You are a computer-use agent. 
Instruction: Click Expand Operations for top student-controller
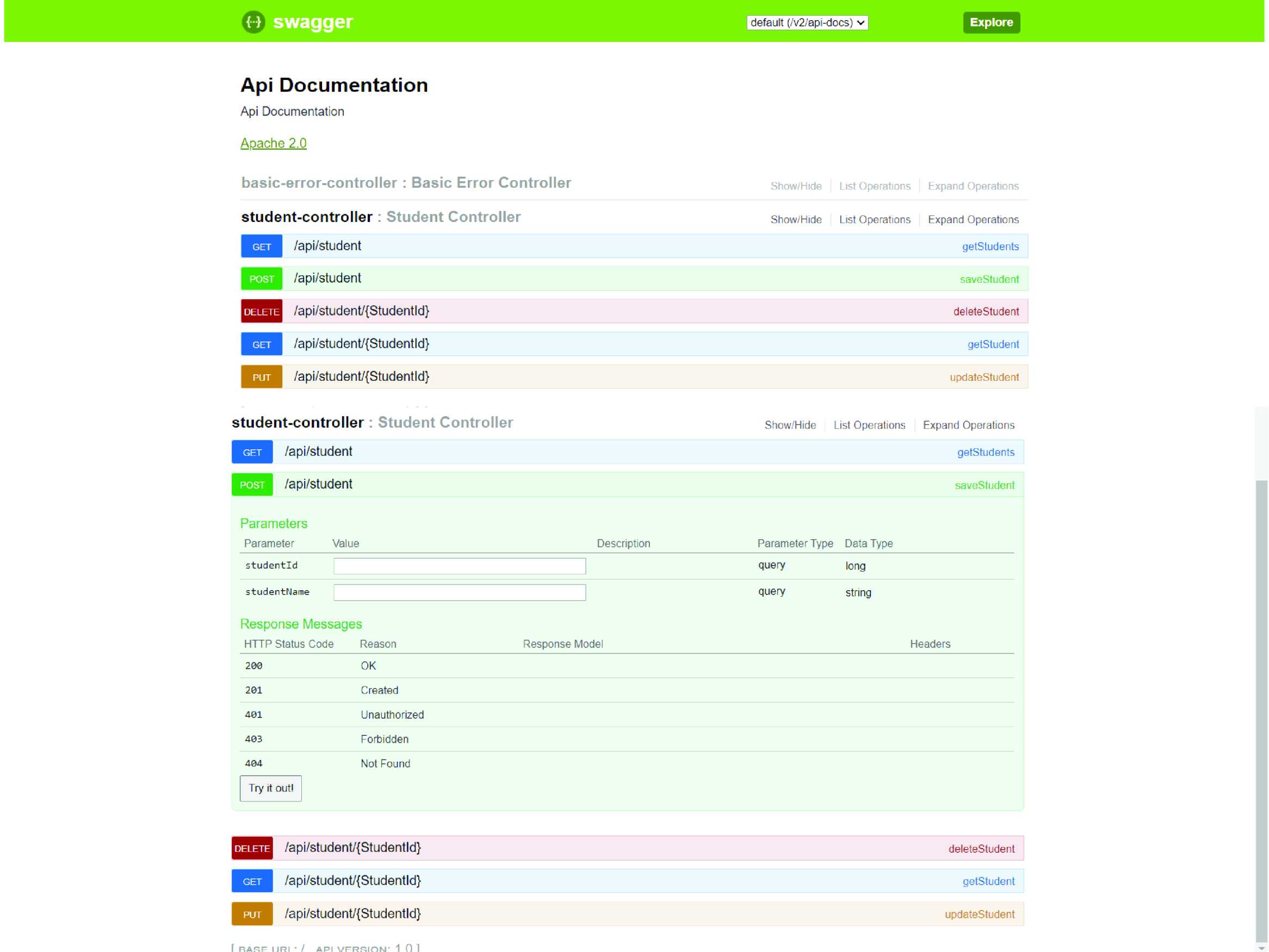pyautogui.click(x=973, y=219)
